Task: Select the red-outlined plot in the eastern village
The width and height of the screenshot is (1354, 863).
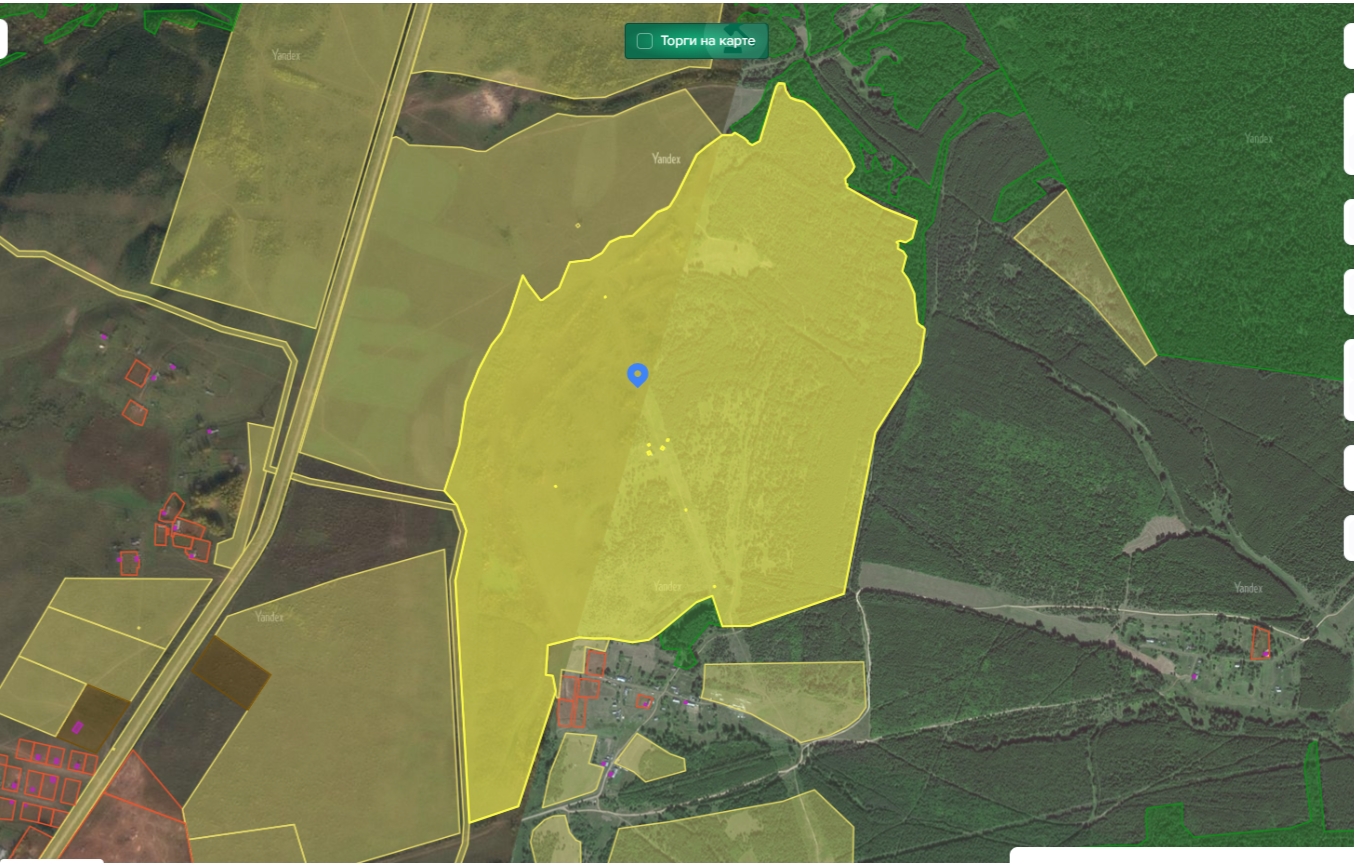Action: [1261, 642]
